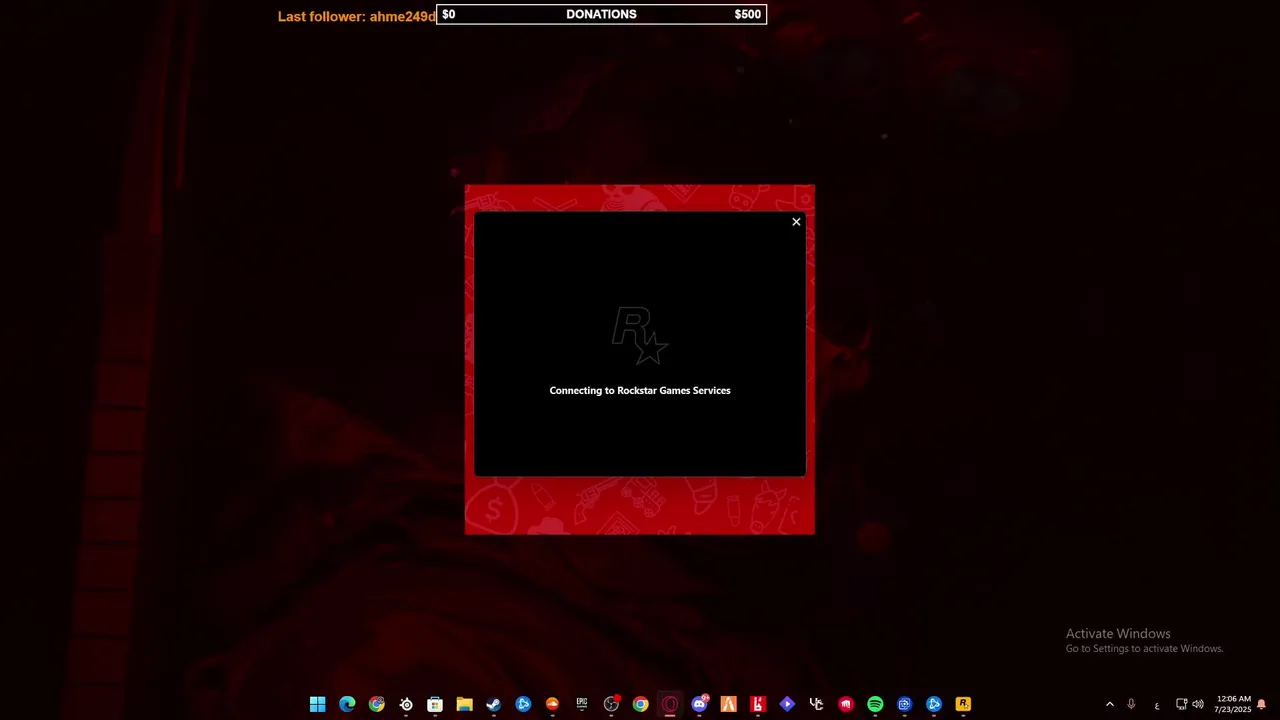This screenshot has height=720, width=1280.
Task: Open the orange SoundCloud taskbar icon
Action: point(552,704)
